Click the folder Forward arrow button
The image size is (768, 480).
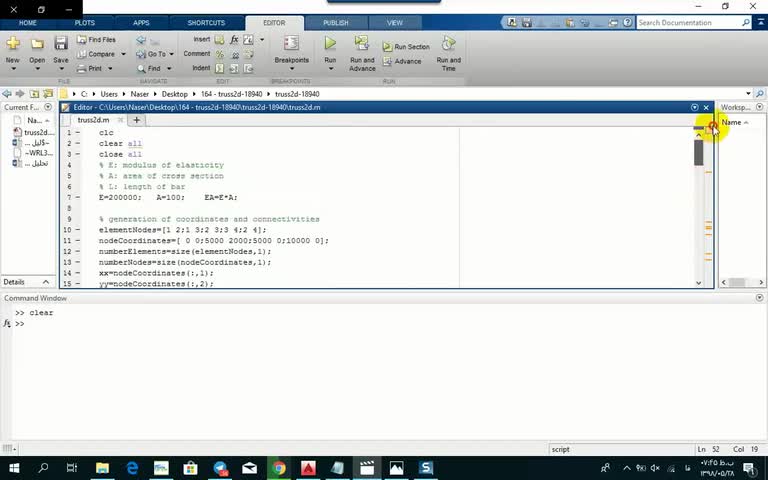click(20, 94)
